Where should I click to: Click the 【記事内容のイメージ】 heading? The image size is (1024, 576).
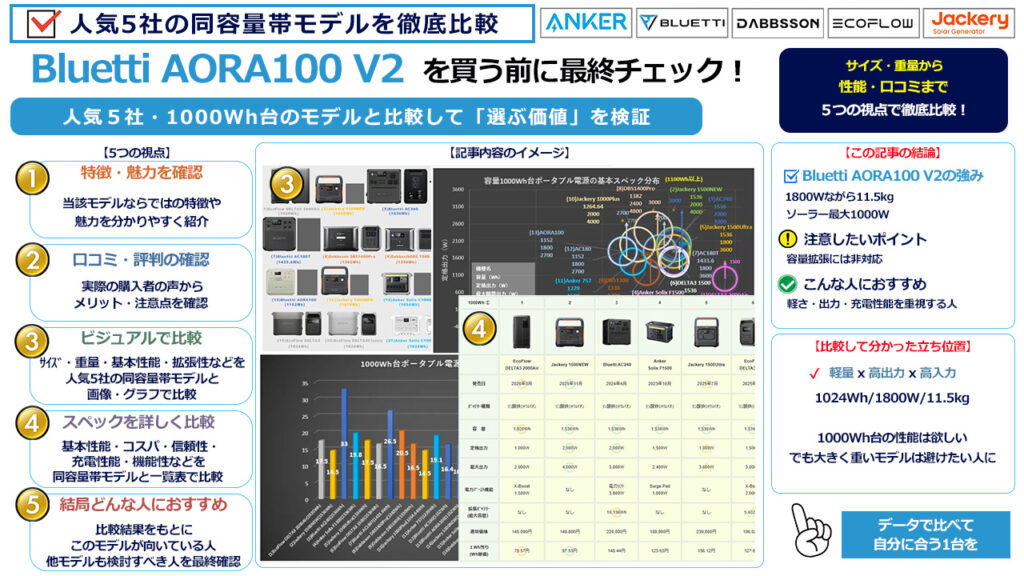point(509,153)
